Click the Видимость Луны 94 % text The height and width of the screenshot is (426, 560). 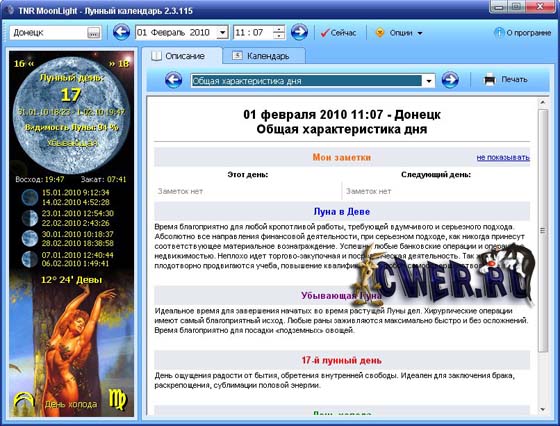[x=72, y=127]
